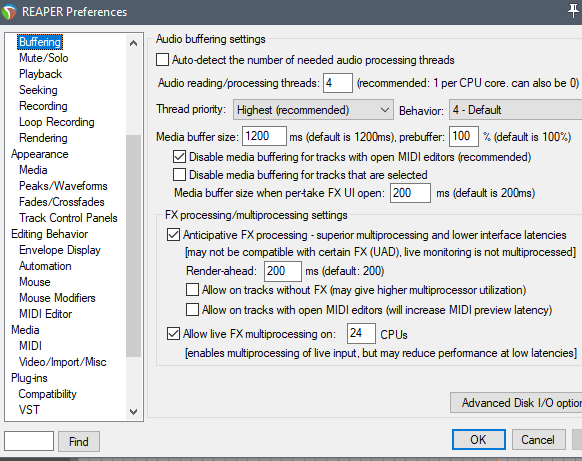Toggle Allow live FX multiprocessing checkbox
The height and width of the screenshot is (461, 582).
173,334
